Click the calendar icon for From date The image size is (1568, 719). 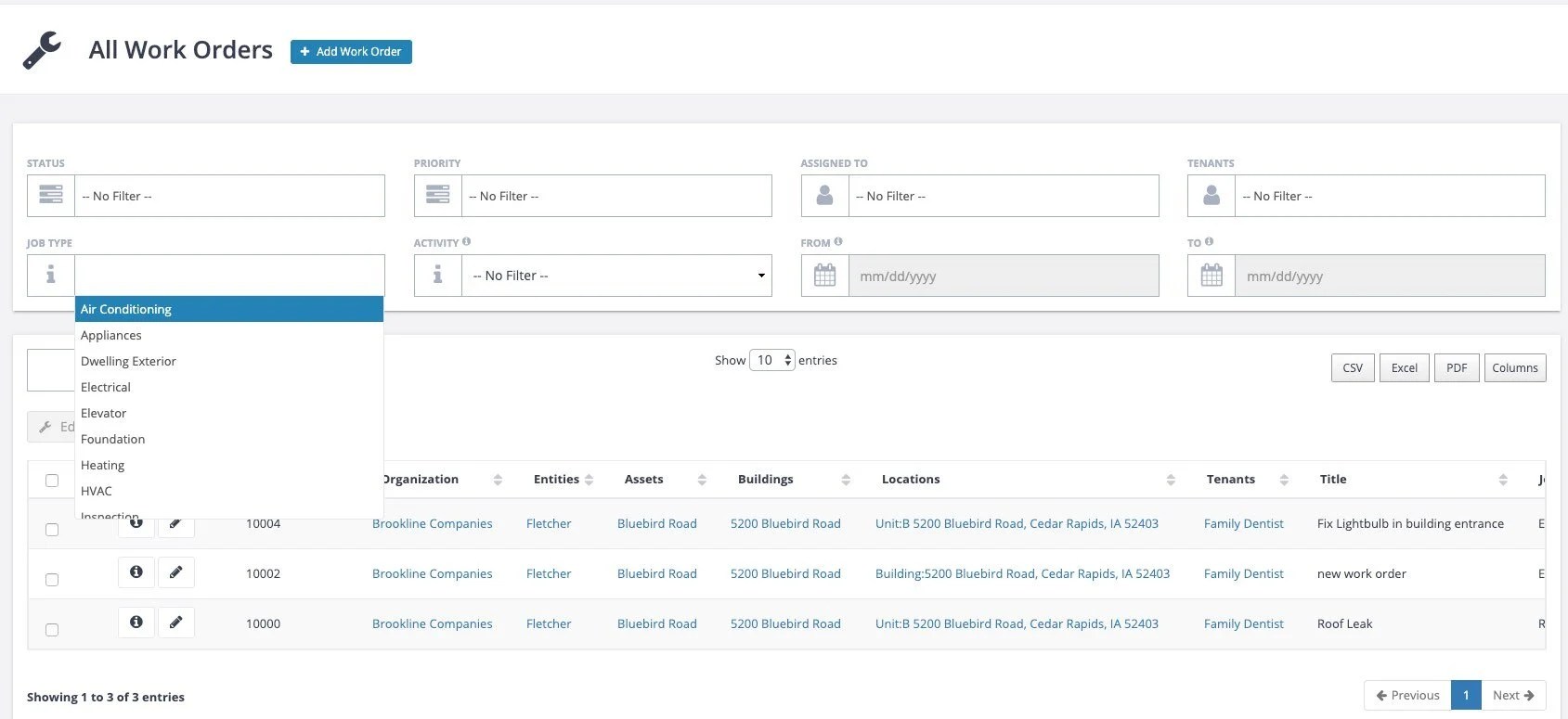click(x=824, y=276)
